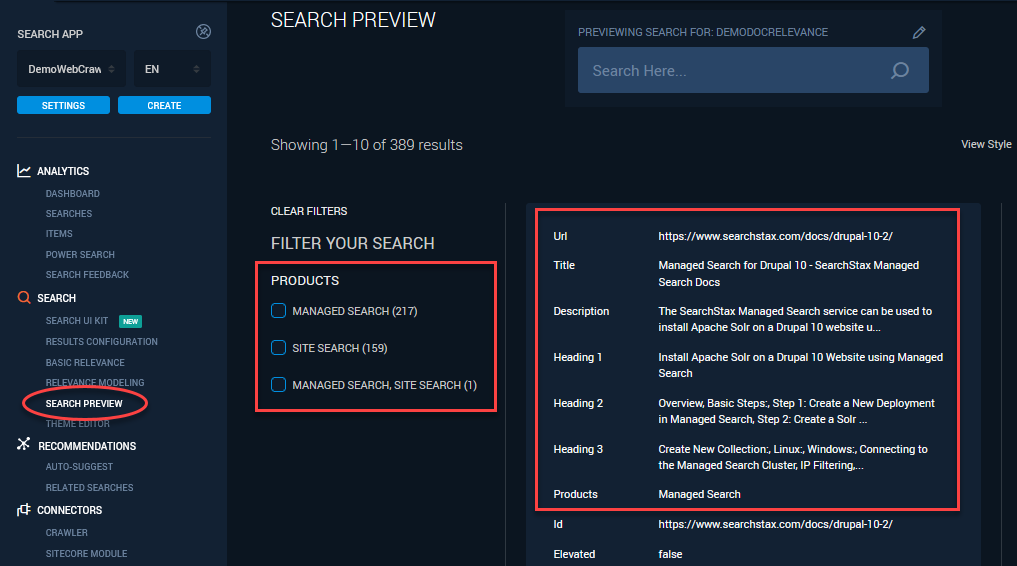Click the Analytics section heading
Viewport: 1017px width, 566px height.
coord(63,171)
